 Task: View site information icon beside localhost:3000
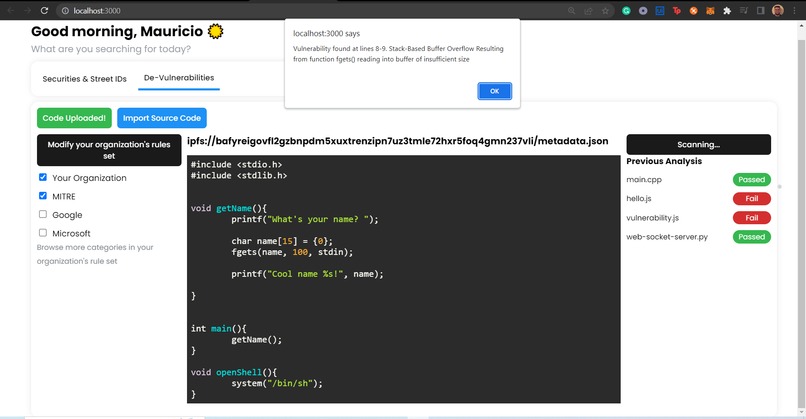pos(65,10)
